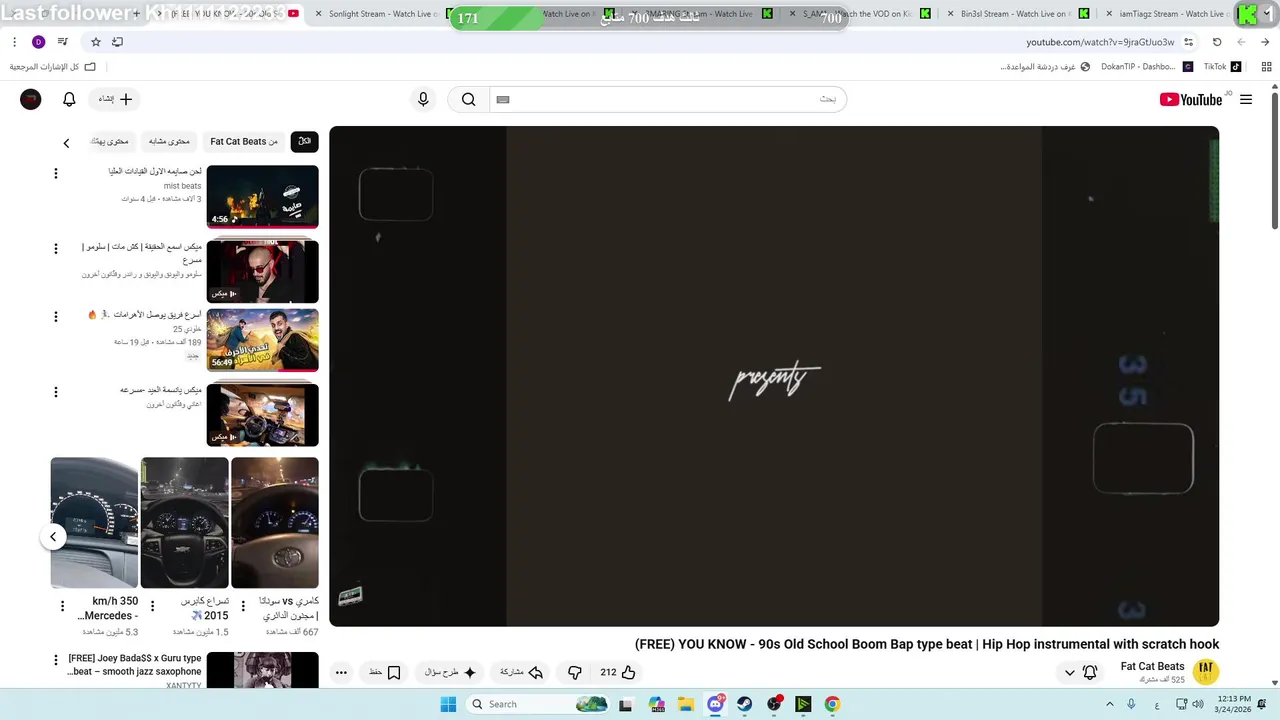The image size is (1280, 720).
Task: Open the DokanTIP Dashboard bookmark
Action: point(1146,67)
